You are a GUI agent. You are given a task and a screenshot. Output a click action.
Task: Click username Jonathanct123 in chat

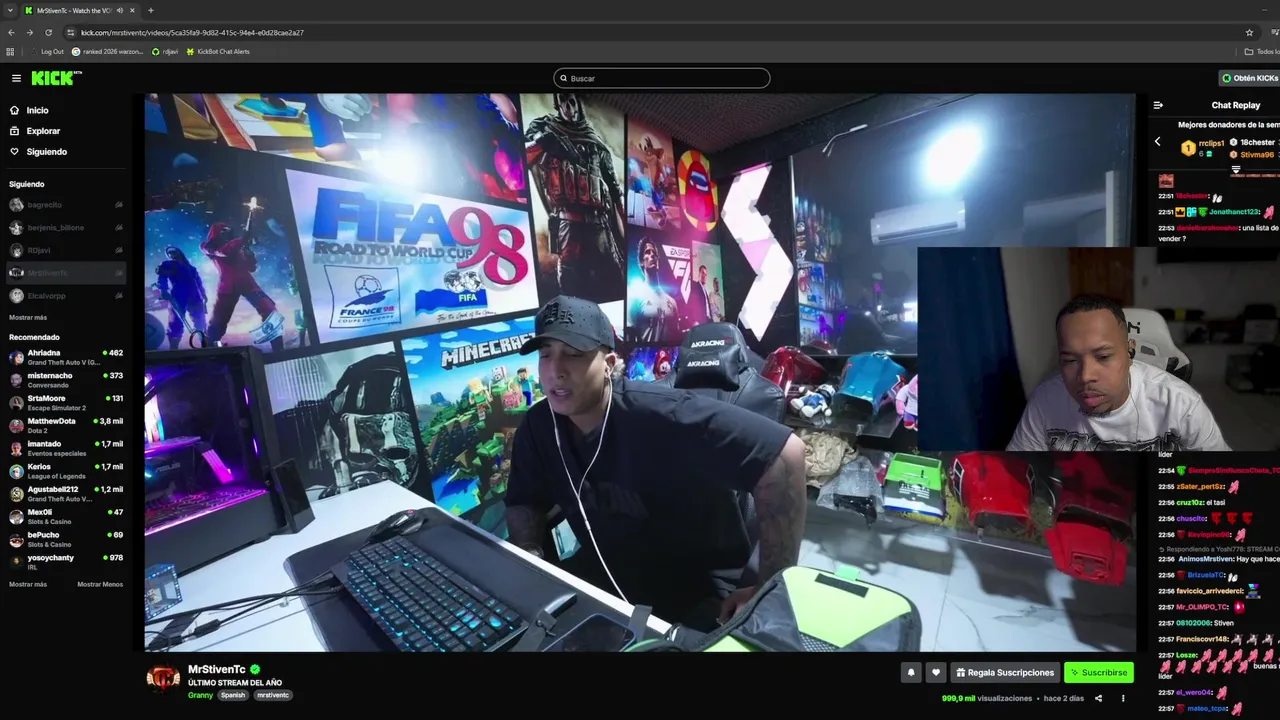[1234, 212]
